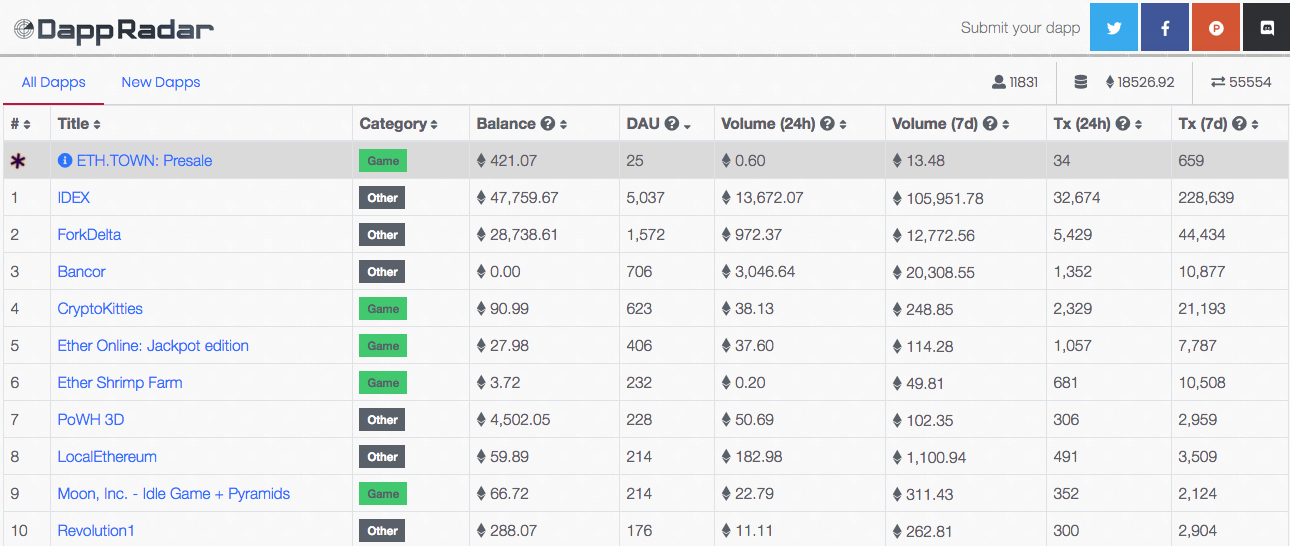Viewport: 1290px width, 546px height.
Task: Click CryptoKitties Tx (7d) value 21,193
Action: pyautogui.click(x=1201, y=309)
